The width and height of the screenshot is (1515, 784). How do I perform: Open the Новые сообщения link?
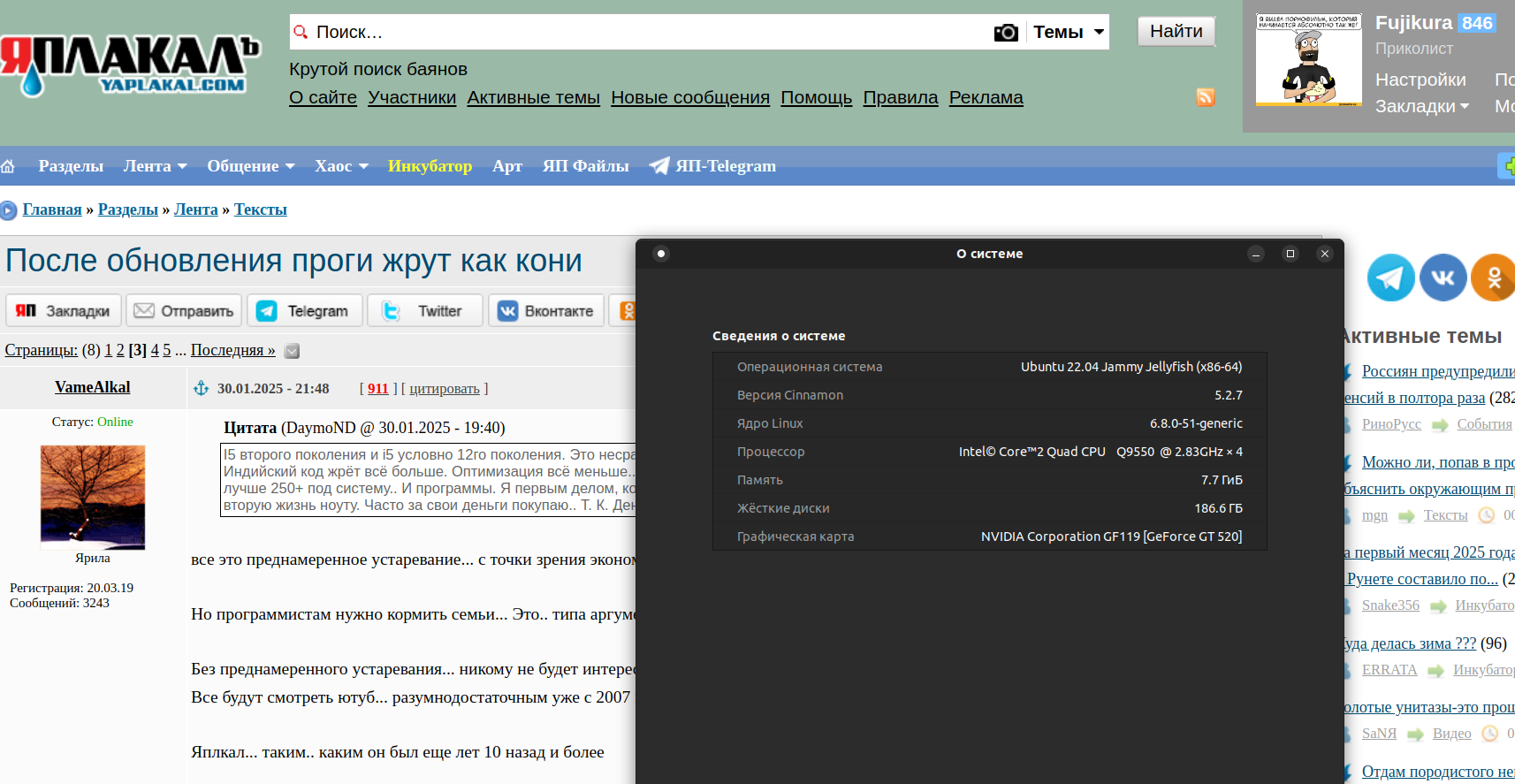(690, 97)
